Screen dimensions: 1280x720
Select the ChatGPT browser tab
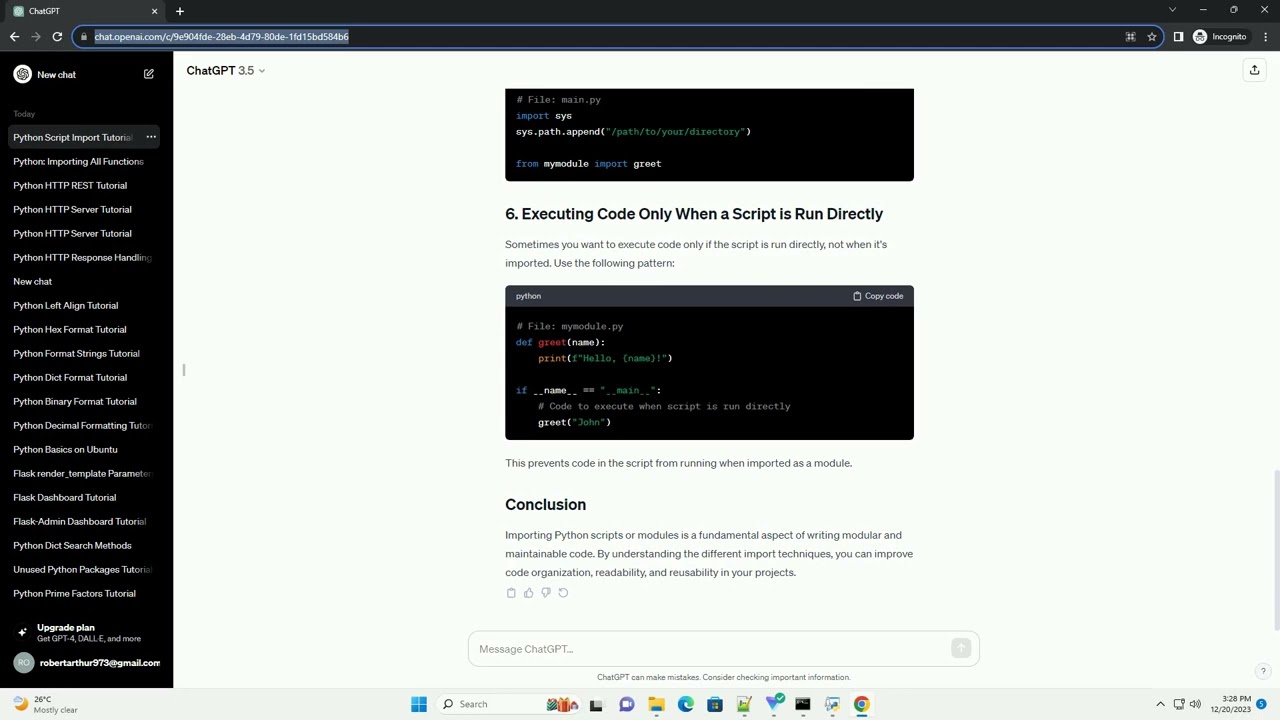click(x=85, y=11)
